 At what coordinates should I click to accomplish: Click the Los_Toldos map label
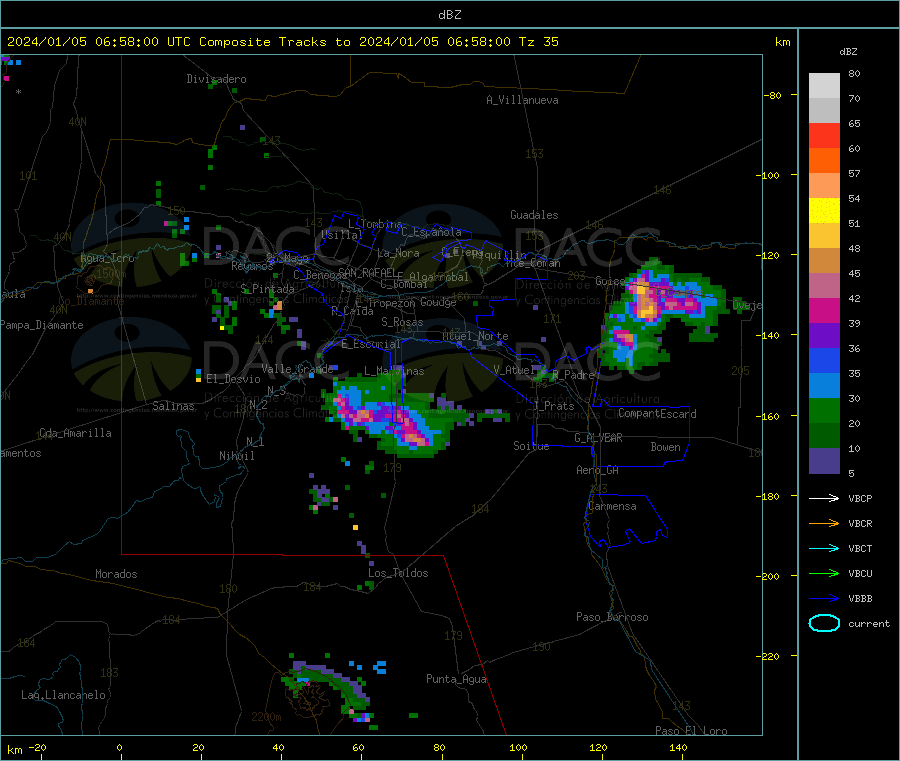(x=398, y=573)
